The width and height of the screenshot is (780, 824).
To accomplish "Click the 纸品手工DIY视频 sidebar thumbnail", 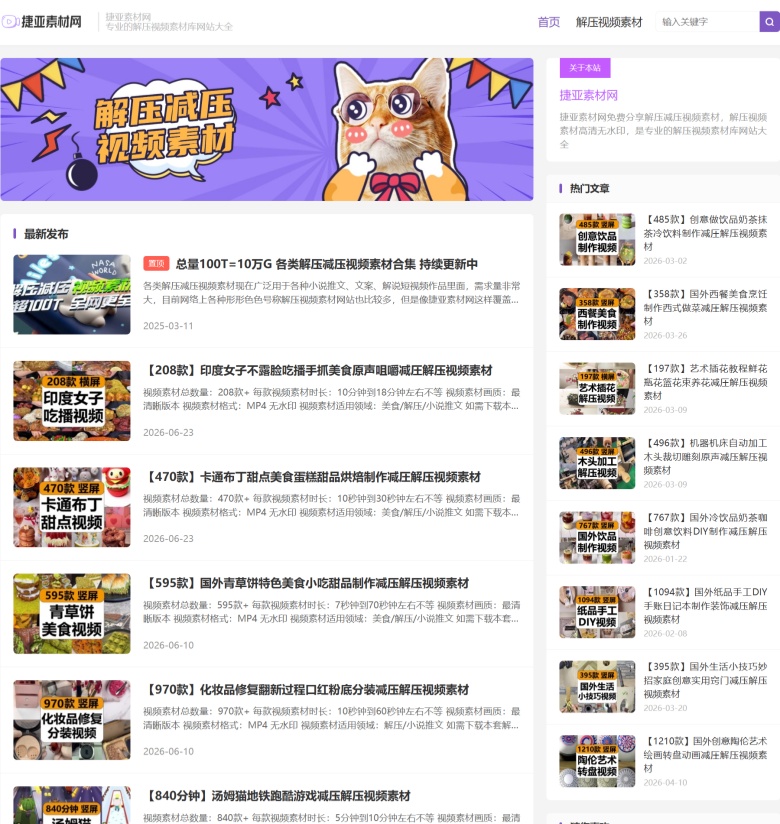I will (597, 612).
